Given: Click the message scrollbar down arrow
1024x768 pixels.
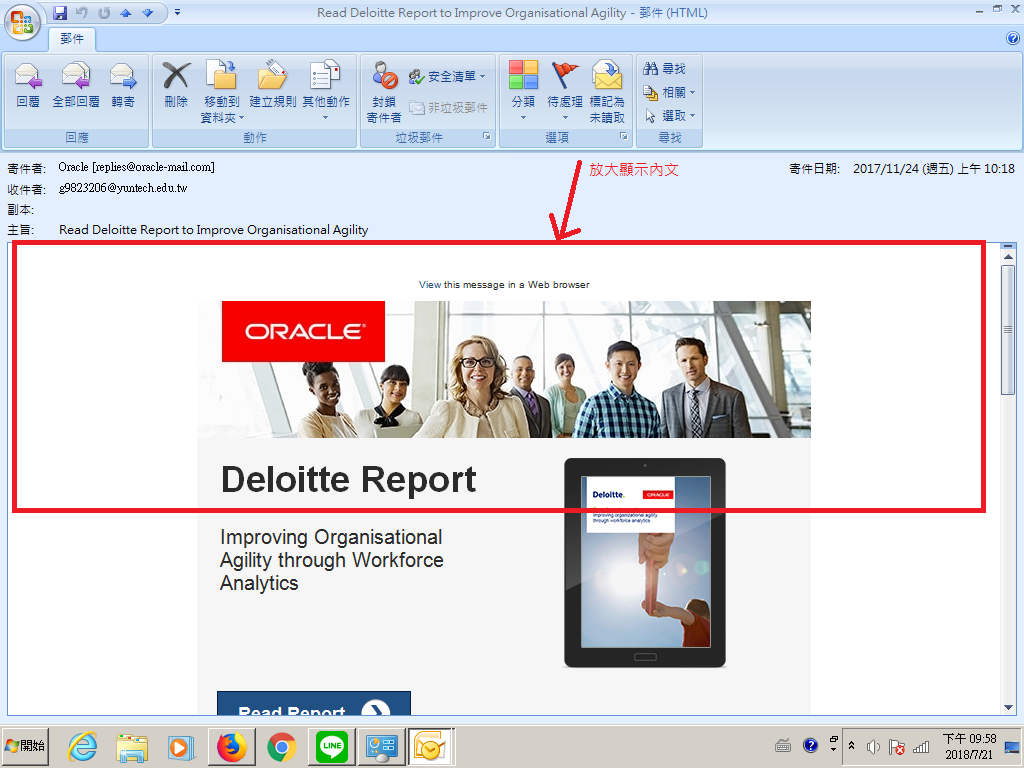Looking at the screenshot, I should point(1008,707).
